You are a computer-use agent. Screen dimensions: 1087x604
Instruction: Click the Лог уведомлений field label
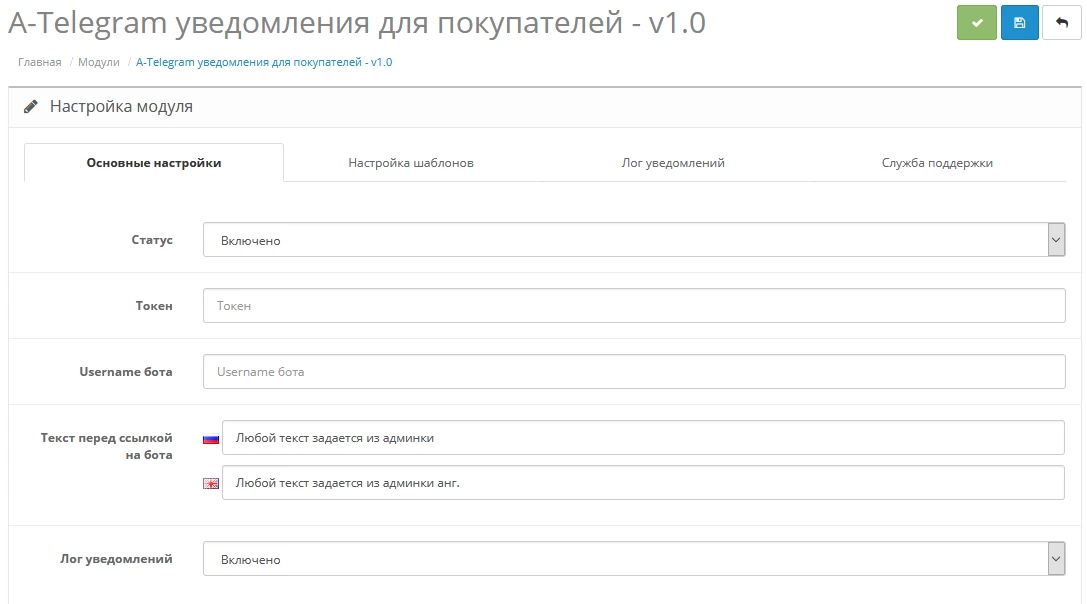click(x=116, y=559)
